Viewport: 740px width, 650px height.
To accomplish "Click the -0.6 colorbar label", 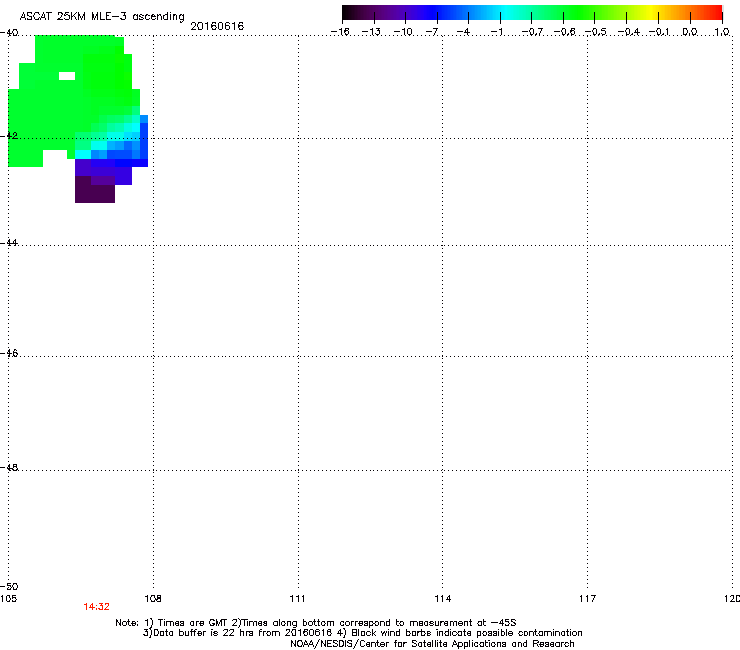I will pos(564,32).
